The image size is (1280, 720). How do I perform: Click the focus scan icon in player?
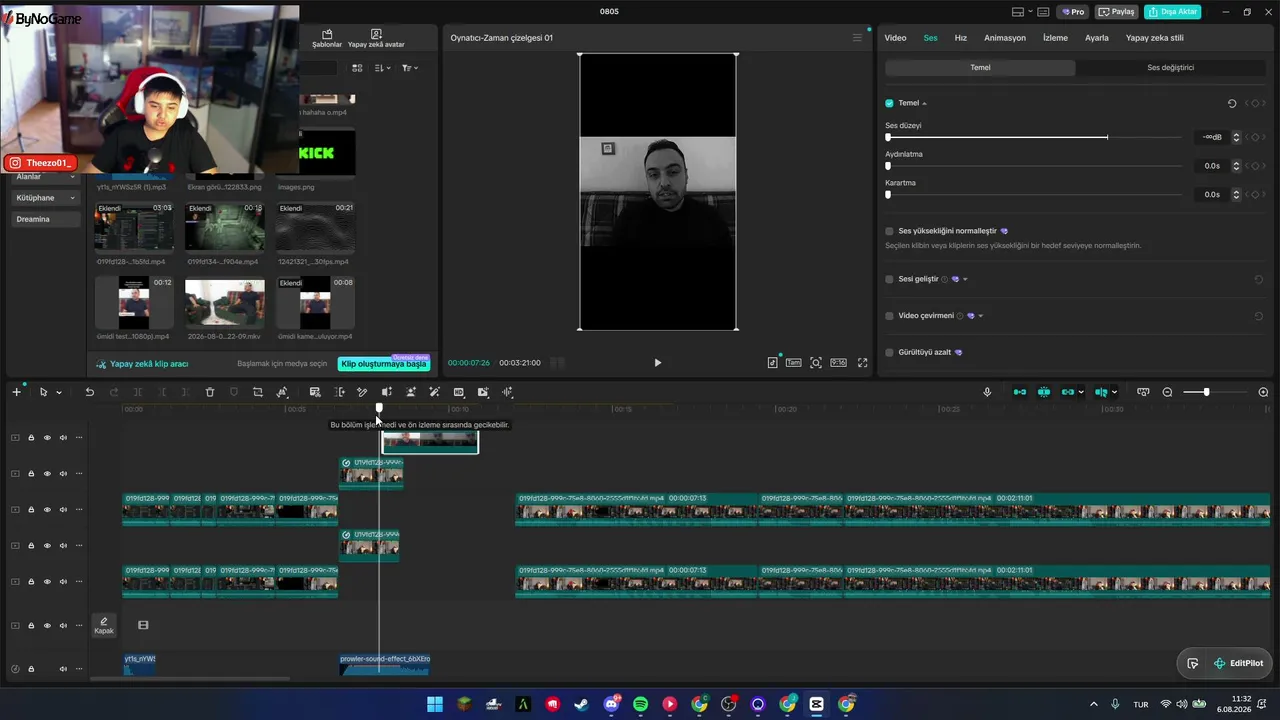click(816, 363)
